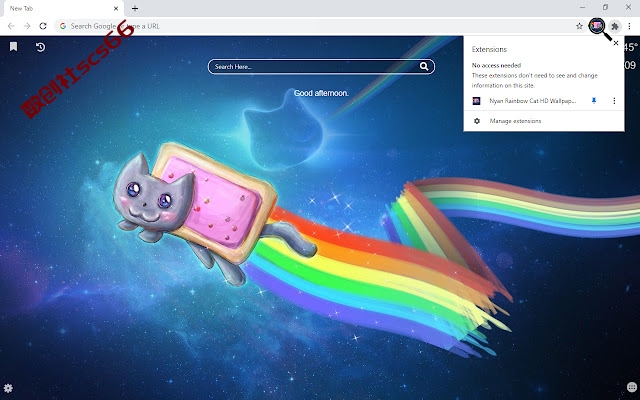This screenshot has height=400, width=640.
Task: Open bookmarks icon on new tab page
Action: [x=13, y=47]
